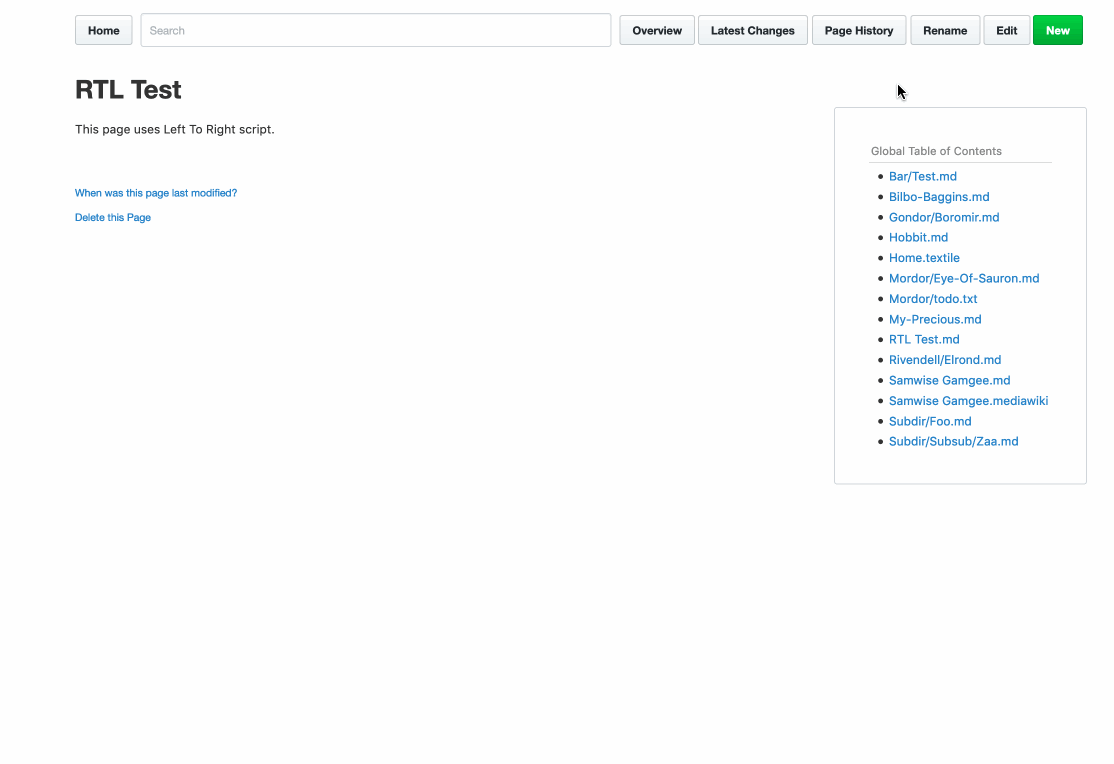Open Samwise Gamgee.mediawiki link
Screen dimensions: 1114x764
(967, 401)
